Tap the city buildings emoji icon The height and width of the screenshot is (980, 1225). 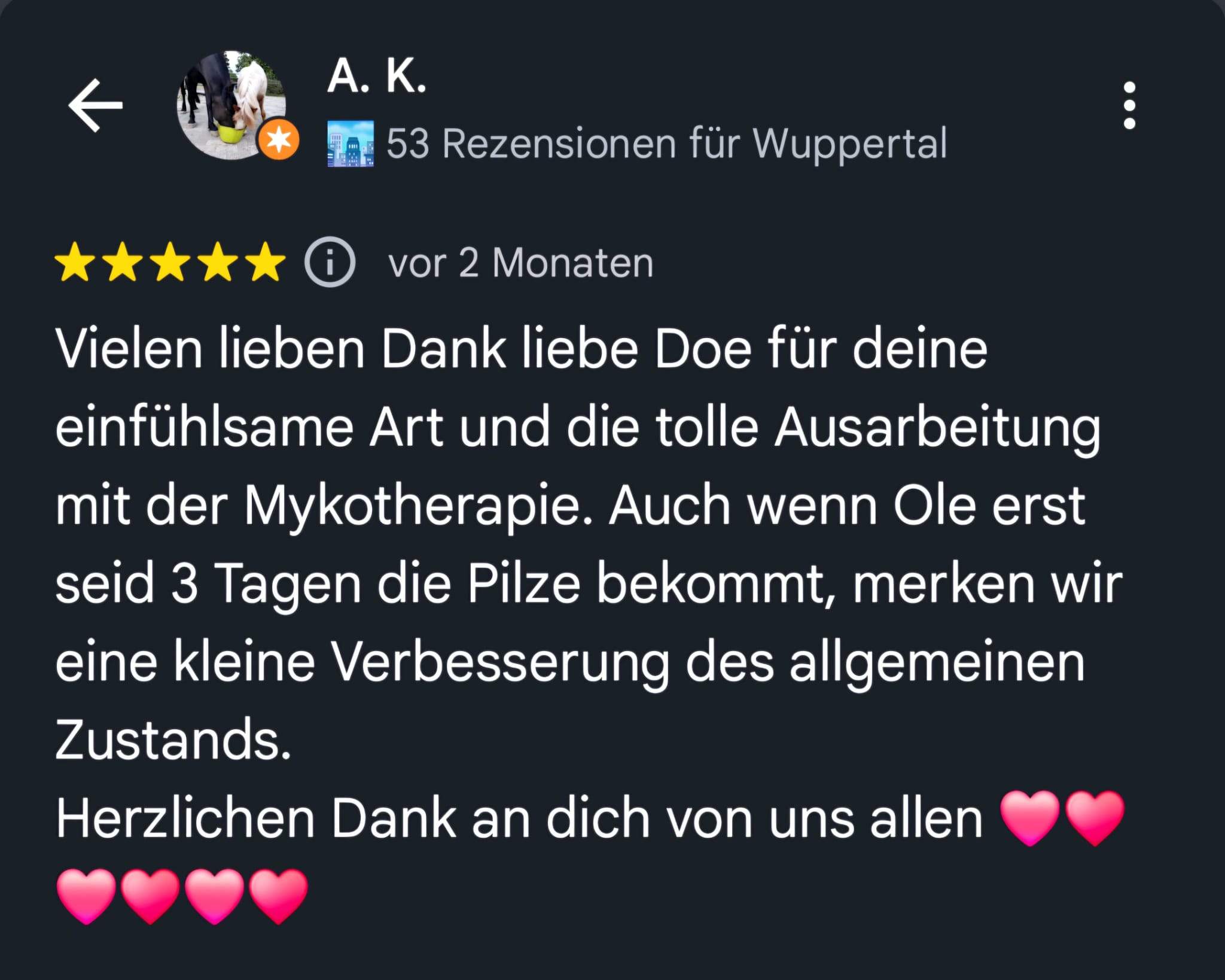pyautogui.click(x=351, y=144)
